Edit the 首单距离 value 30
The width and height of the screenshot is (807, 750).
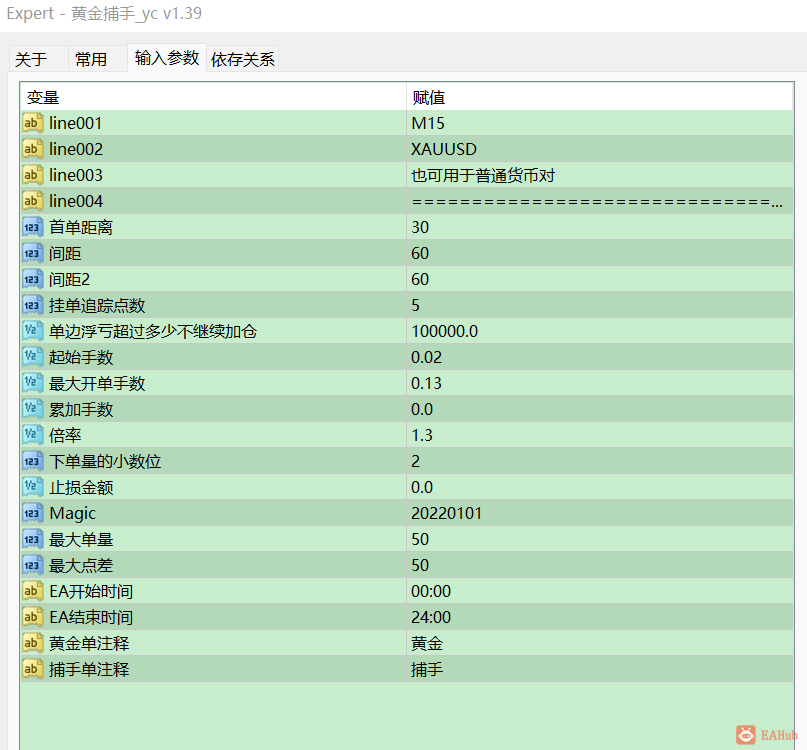pyautogui.click(x=600, y=227)
